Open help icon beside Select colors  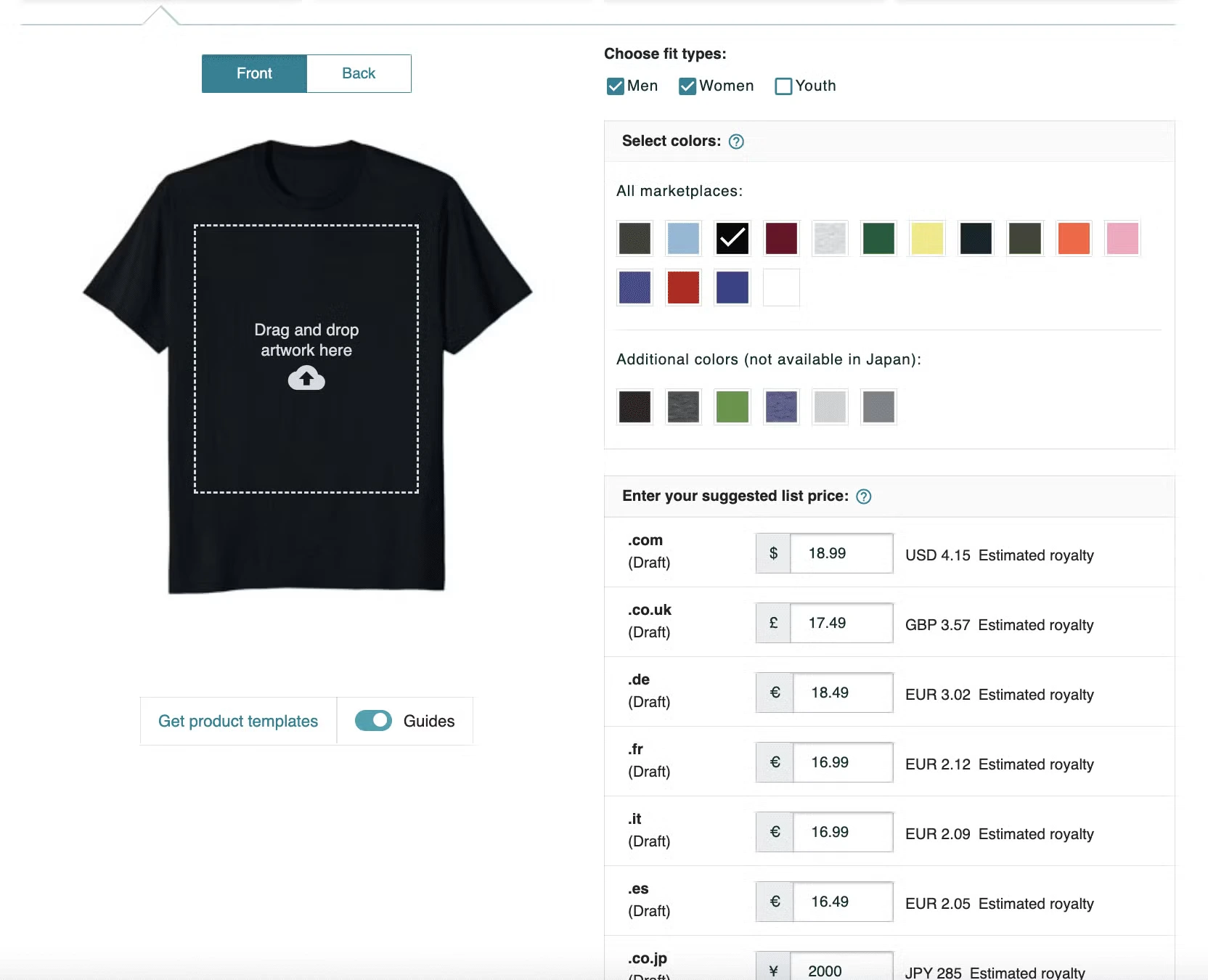click(736, 142)
